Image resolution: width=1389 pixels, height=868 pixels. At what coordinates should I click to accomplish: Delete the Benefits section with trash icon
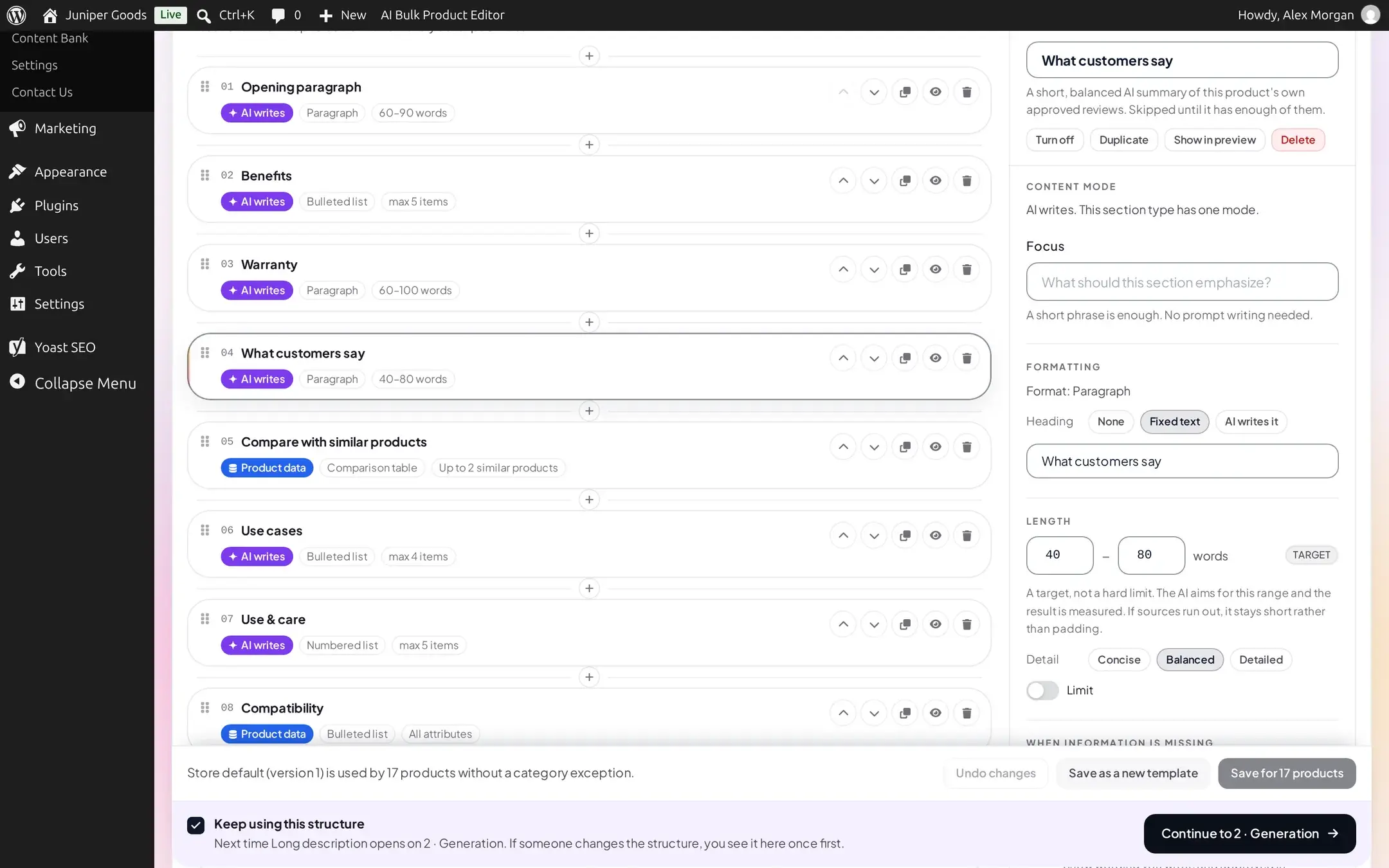coord(967,181)
